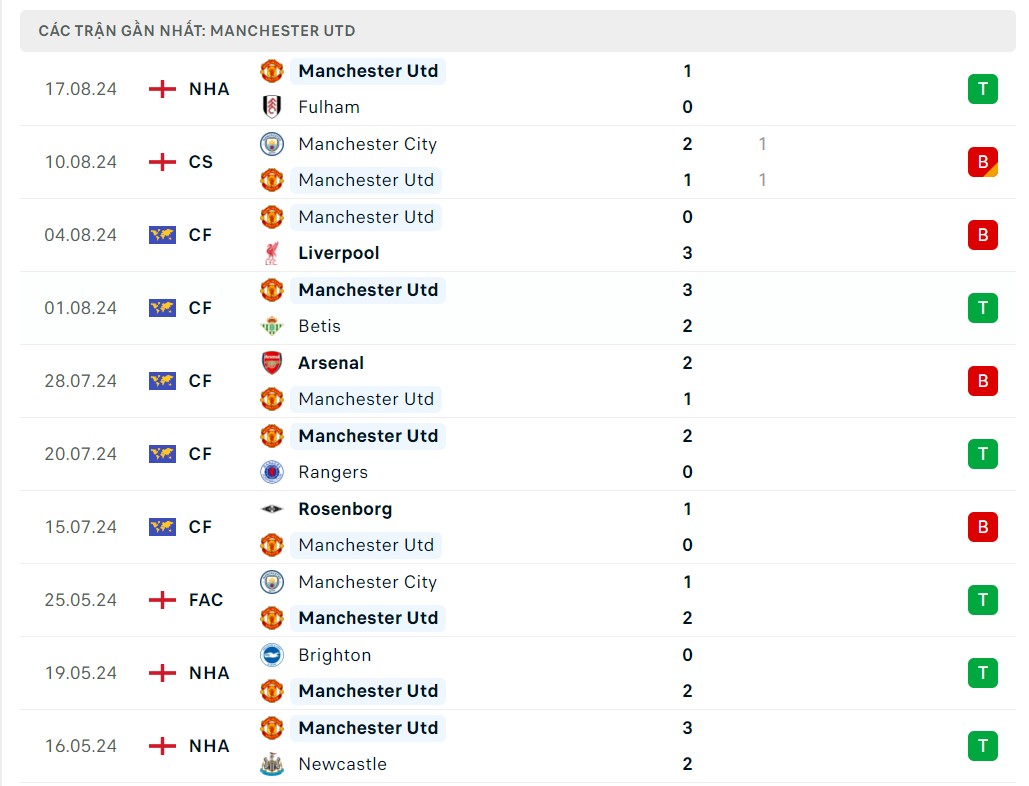The width and height of the screenshot is (1029, 786).
Task: Click the Arsenal club crest icon
Action: coord(272,363)
